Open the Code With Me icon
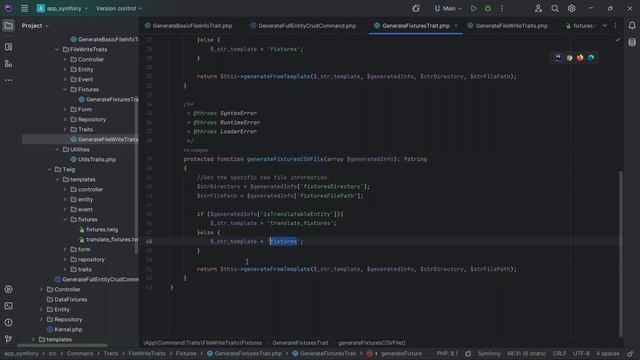 pyautogui.click(x=538, y=8)
